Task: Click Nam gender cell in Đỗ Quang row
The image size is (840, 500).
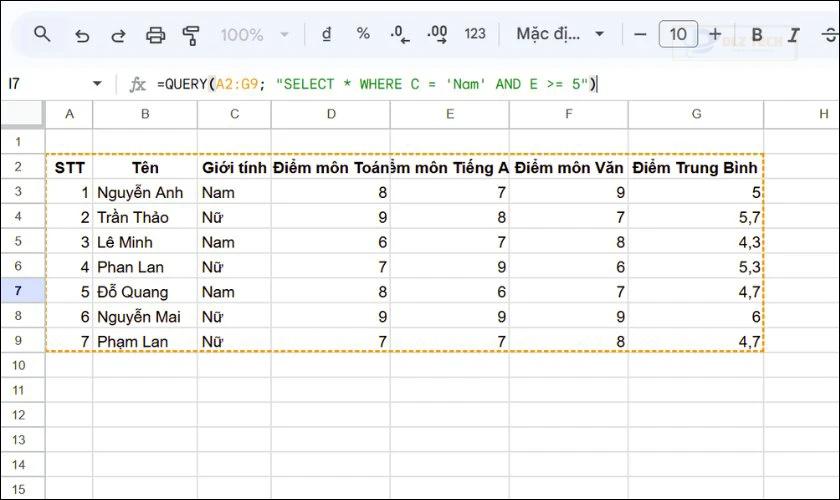Action: tap(234, 292)
